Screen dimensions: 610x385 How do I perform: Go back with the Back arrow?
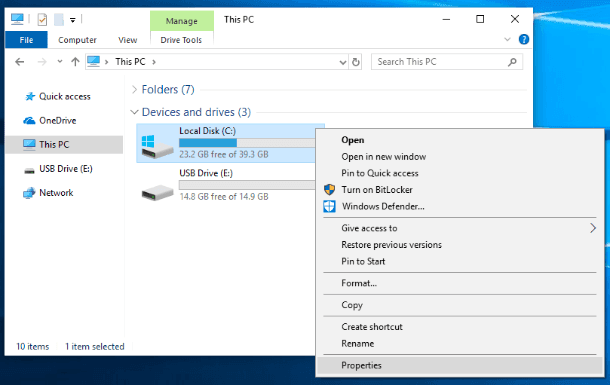click(19, 62)
